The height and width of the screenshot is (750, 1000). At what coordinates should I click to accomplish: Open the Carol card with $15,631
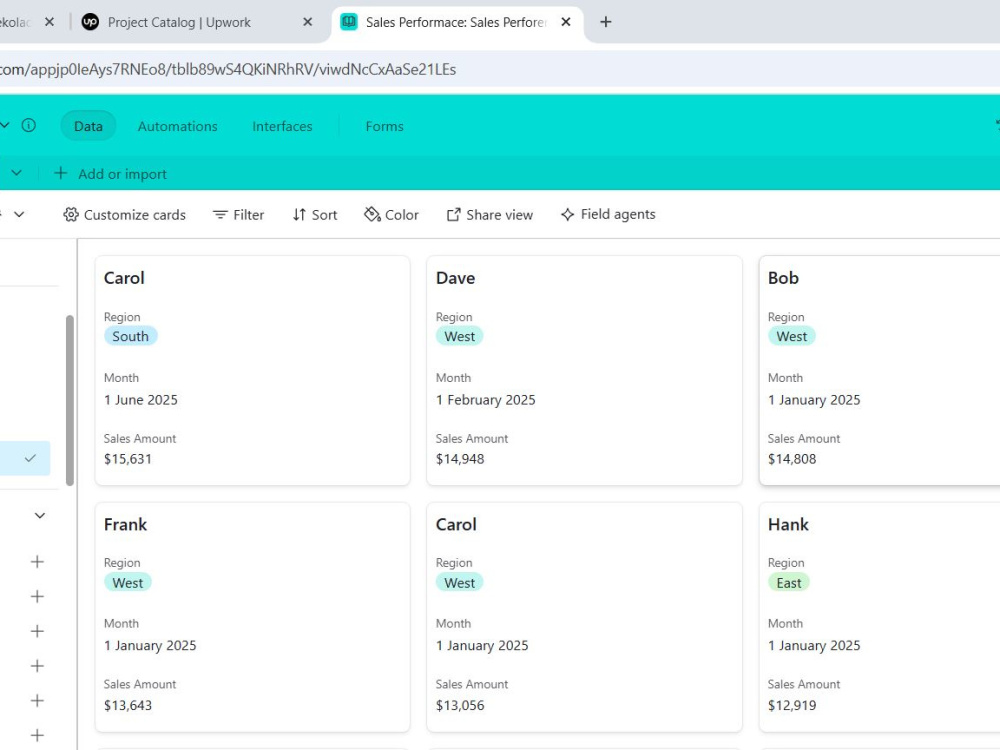click(253, 371)
